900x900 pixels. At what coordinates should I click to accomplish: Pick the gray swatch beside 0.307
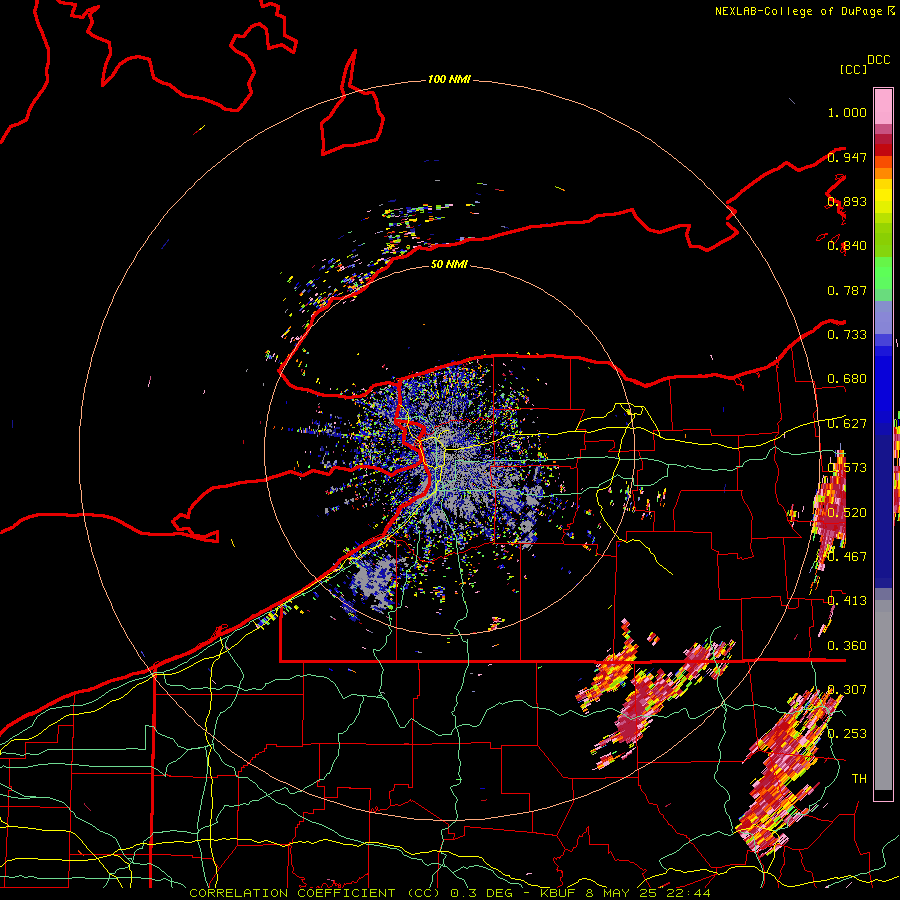[883, 695]
